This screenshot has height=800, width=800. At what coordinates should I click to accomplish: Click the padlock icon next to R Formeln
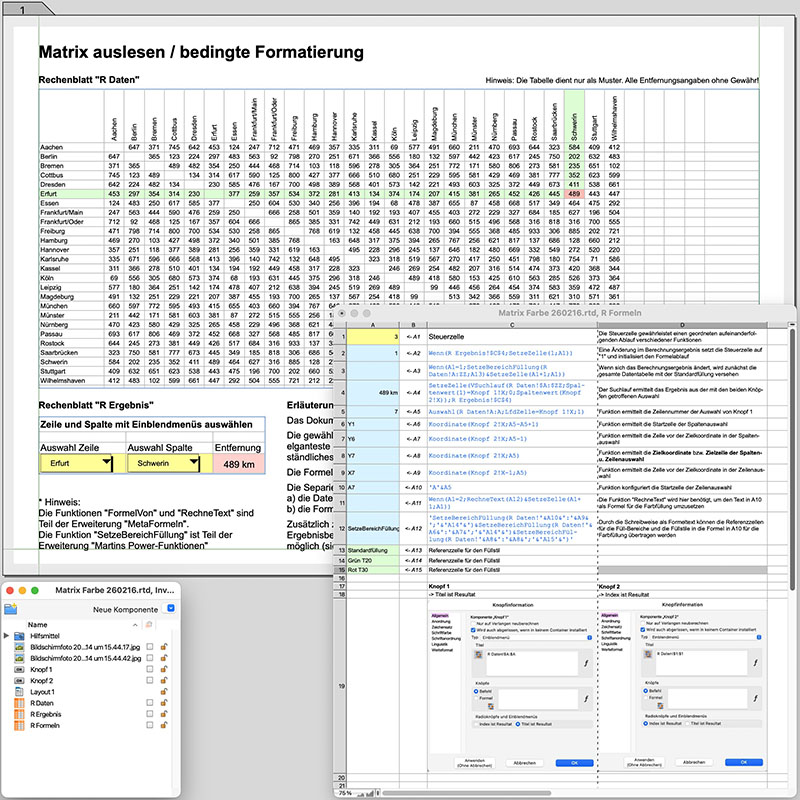(164, 724)
